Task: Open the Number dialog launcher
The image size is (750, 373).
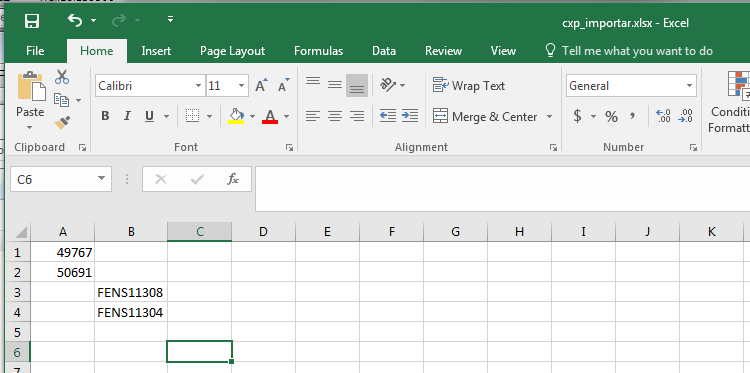Action: click(693, 148)
